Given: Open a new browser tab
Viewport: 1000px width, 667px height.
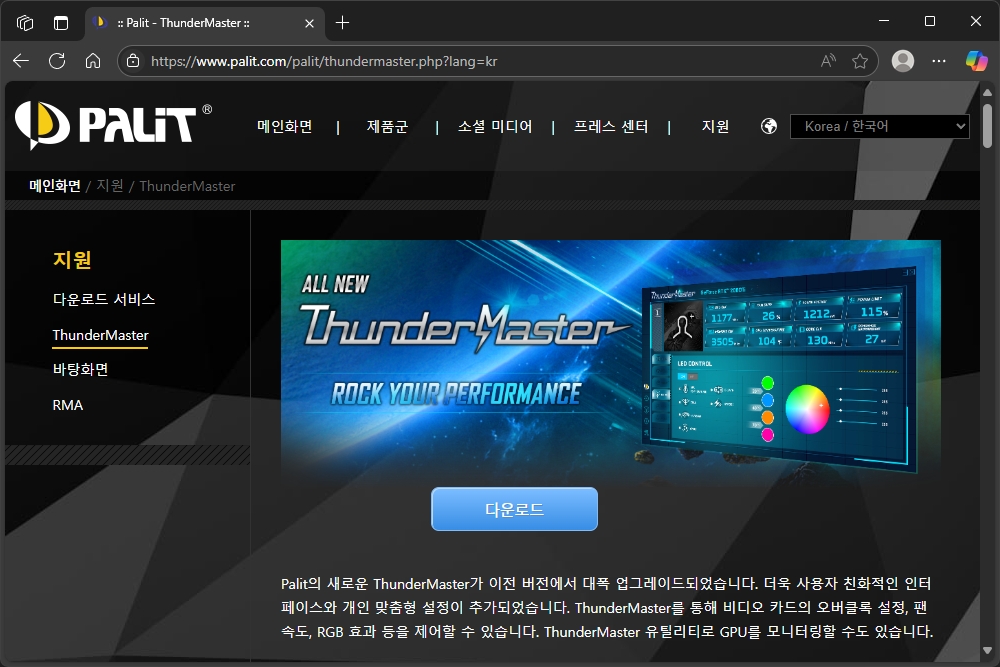Looking at the screenshot, I should (x=342, y=23).
